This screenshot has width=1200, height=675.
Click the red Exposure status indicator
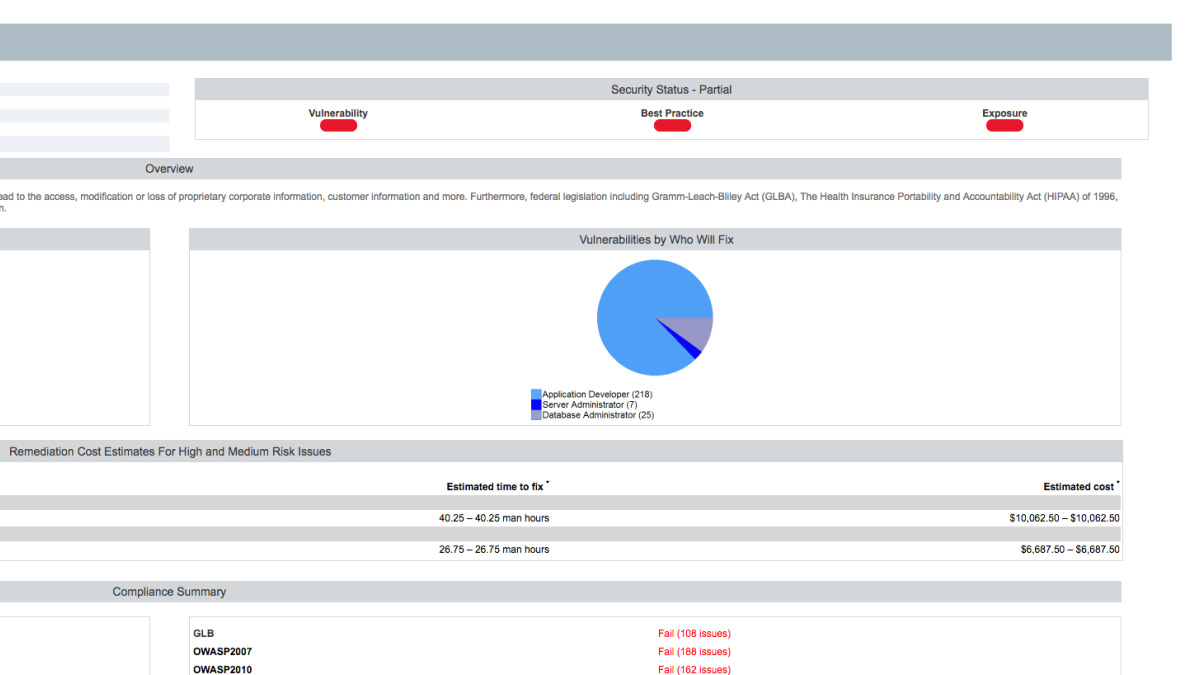(1004, 126)
